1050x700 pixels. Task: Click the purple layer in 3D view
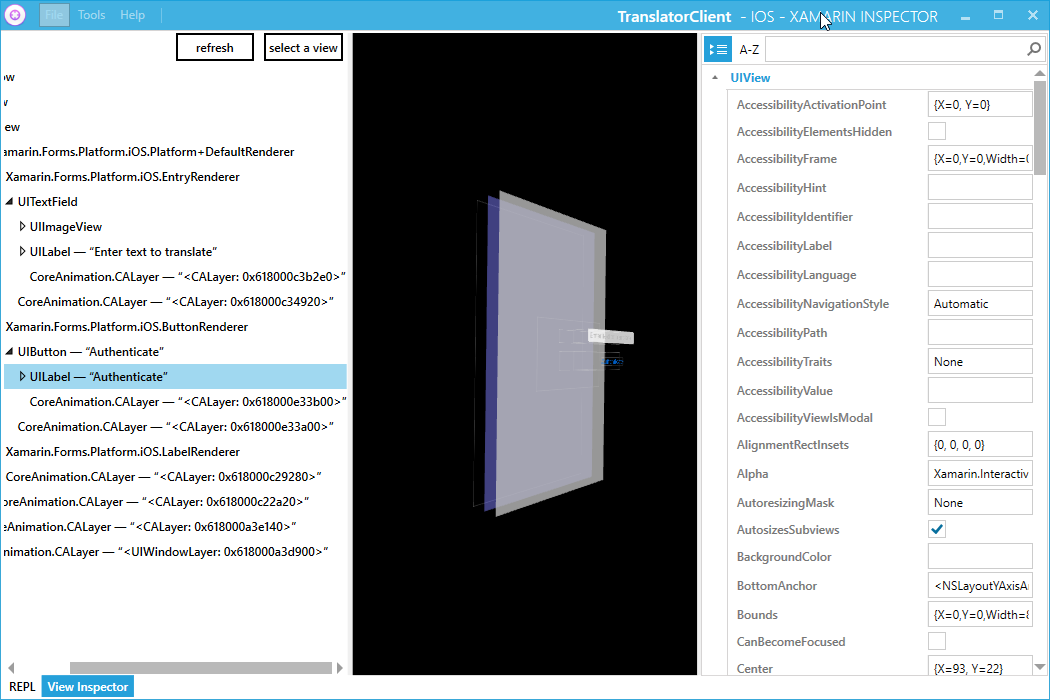click(x=492, y=355)
